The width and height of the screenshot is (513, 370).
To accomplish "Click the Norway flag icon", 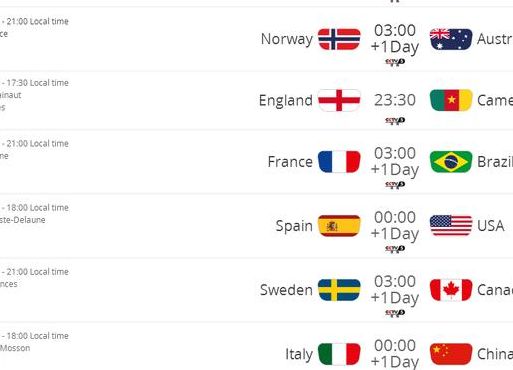I will pyautogui.click(x=339, y=39).
